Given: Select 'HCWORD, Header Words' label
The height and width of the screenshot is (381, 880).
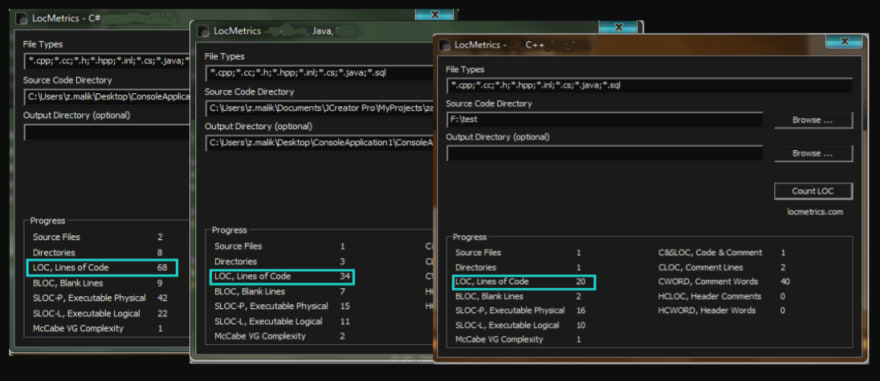Looking at the screenshot, I should pos(707,310).
